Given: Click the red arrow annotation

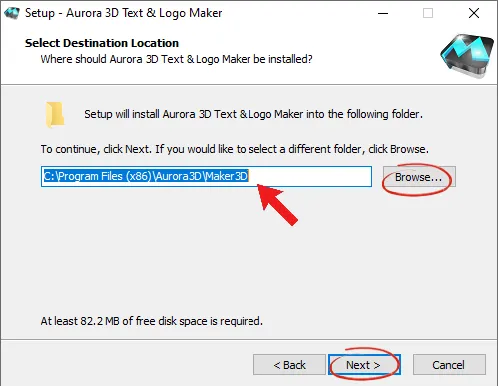Looking at the screenshot, I should (x=278, y=205).
